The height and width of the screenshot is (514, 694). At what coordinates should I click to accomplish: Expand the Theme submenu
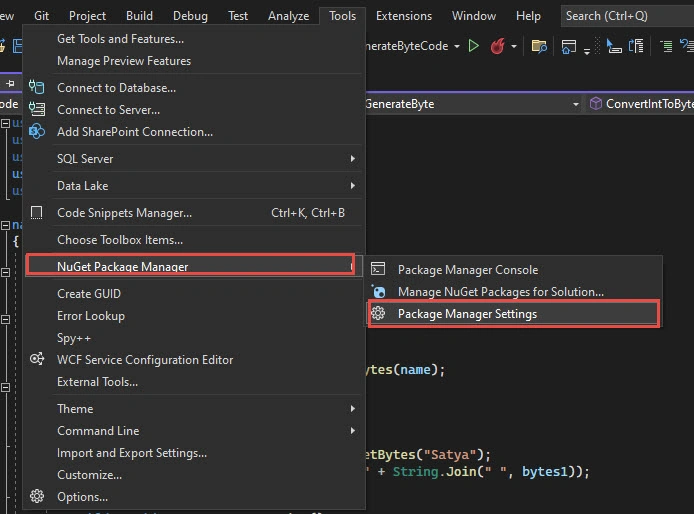tap(194, 409)
